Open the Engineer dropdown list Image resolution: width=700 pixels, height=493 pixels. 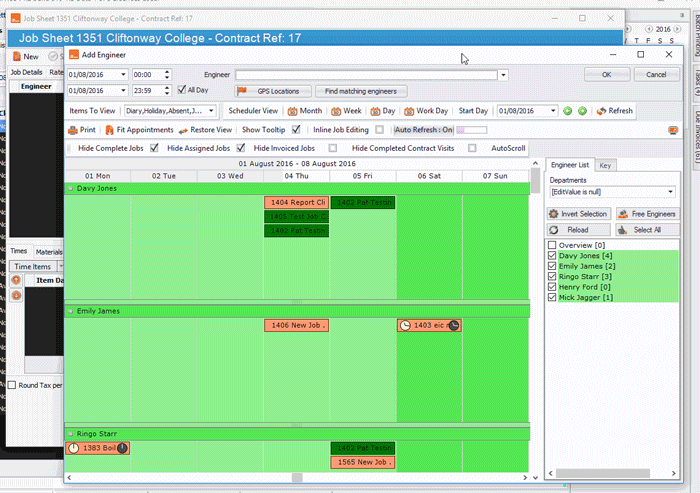point(503,75)
